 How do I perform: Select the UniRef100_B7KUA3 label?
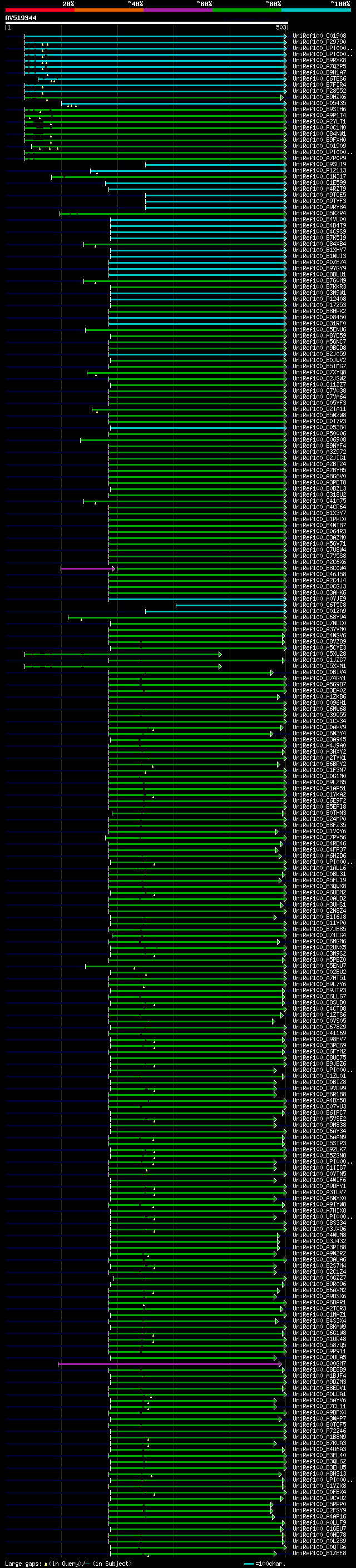319,1444
